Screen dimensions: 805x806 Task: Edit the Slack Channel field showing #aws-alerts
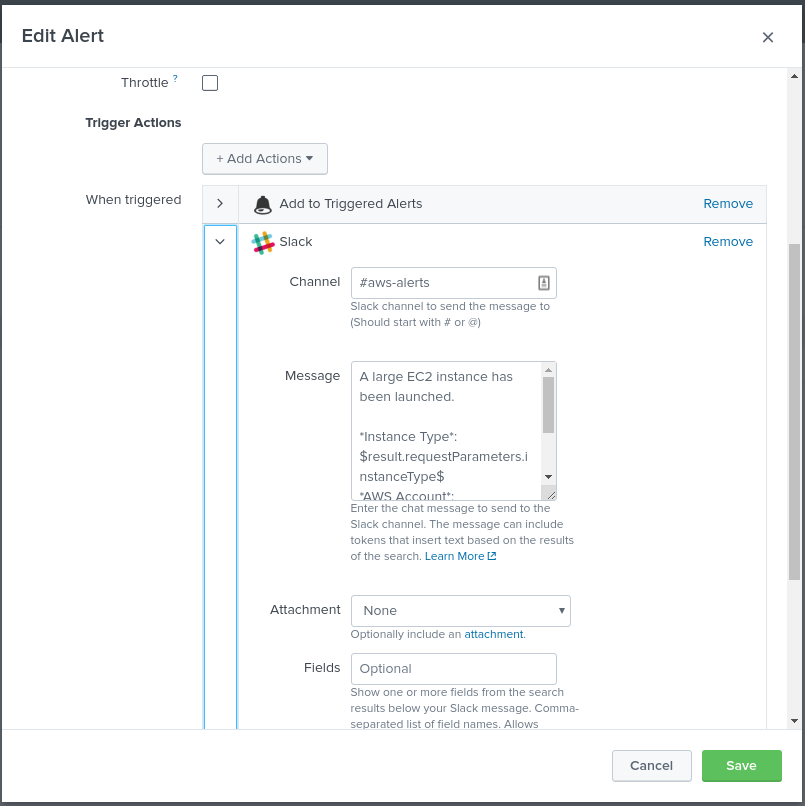coord(440,282)
